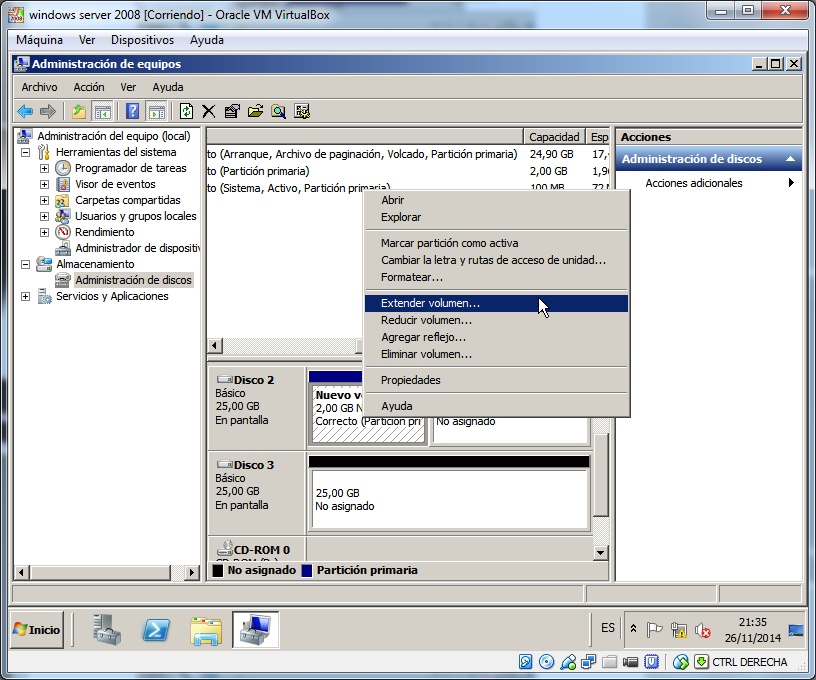Select Formatear… in the context menu
The width and height of the screenshot is (816, 680).
coord(496,277)
